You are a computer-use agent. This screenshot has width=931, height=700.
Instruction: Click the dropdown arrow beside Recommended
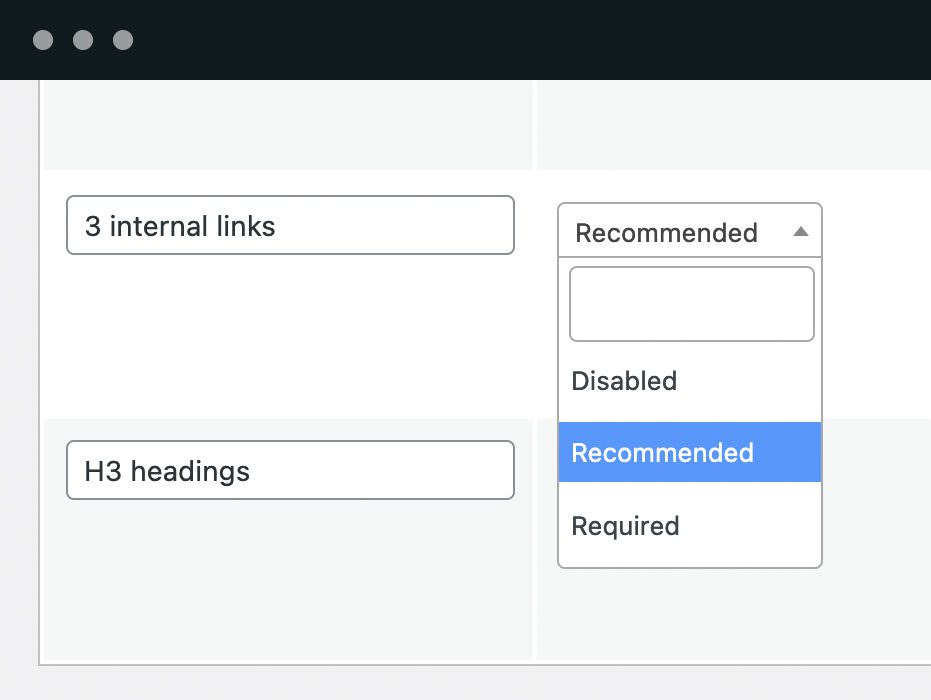(800, 232)
